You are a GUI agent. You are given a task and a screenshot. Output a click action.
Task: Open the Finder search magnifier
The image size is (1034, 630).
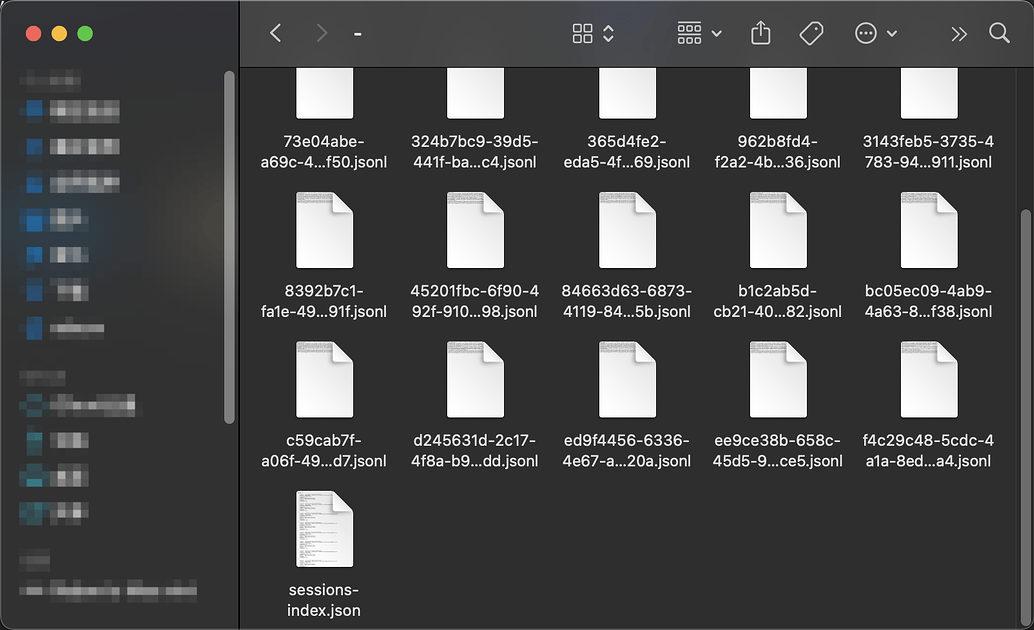(x=999, y=33)
